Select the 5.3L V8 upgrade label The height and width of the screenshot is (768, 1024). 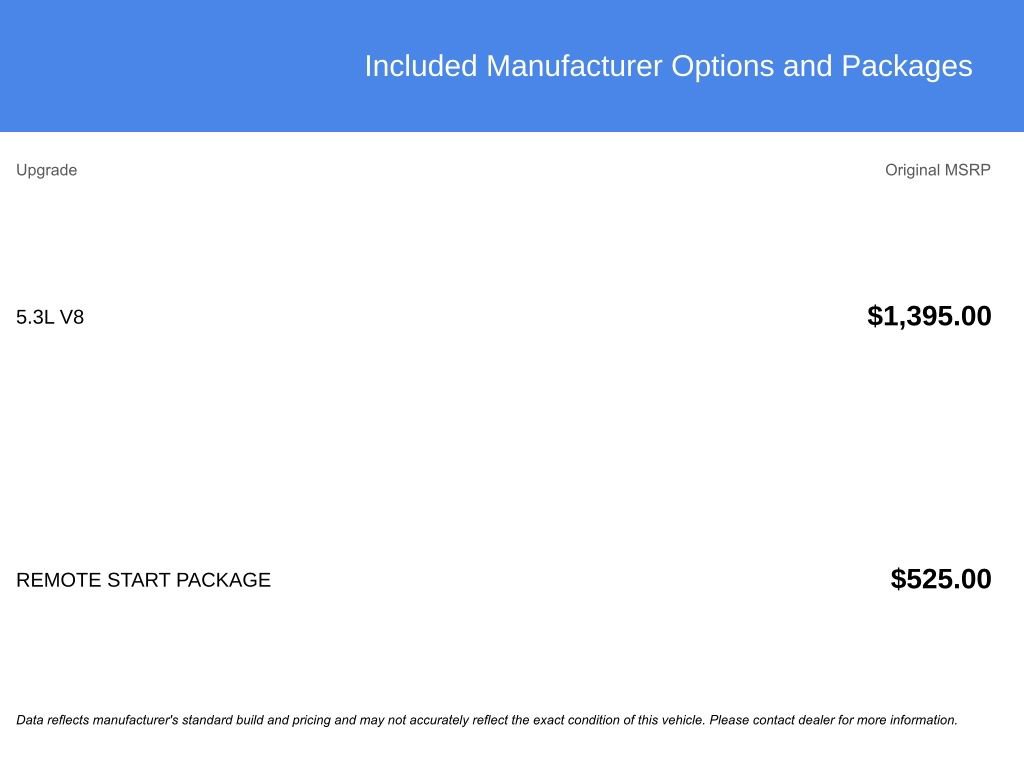point(50,318)
